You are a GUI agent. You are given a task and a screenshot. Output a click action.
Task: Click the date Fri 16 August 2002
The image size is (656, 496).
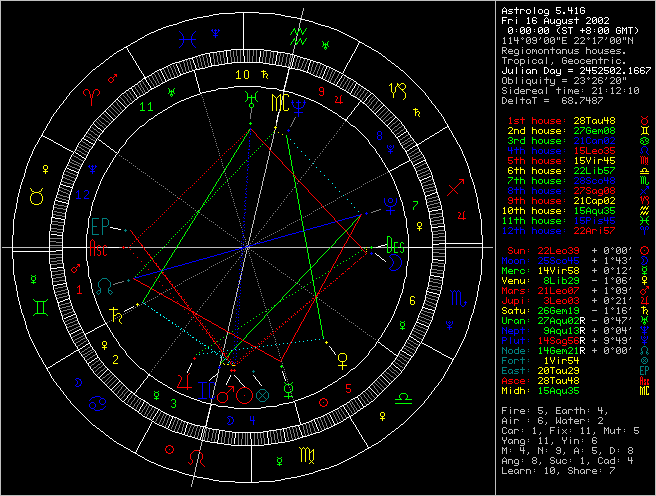pos(556,19)
